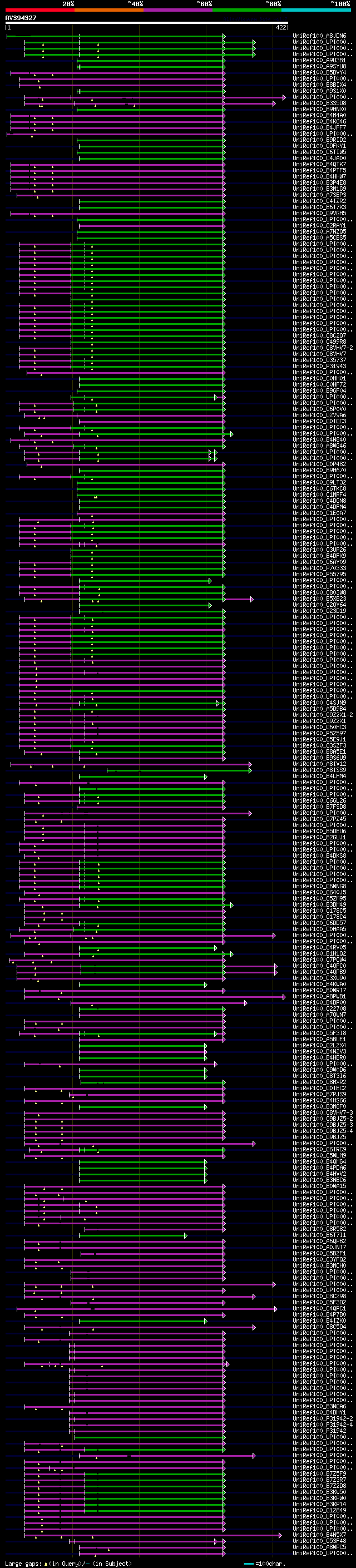Select the UniRef100_C4IZR2 label
This screenshot has width=356, height=1568.
(319, 201)
